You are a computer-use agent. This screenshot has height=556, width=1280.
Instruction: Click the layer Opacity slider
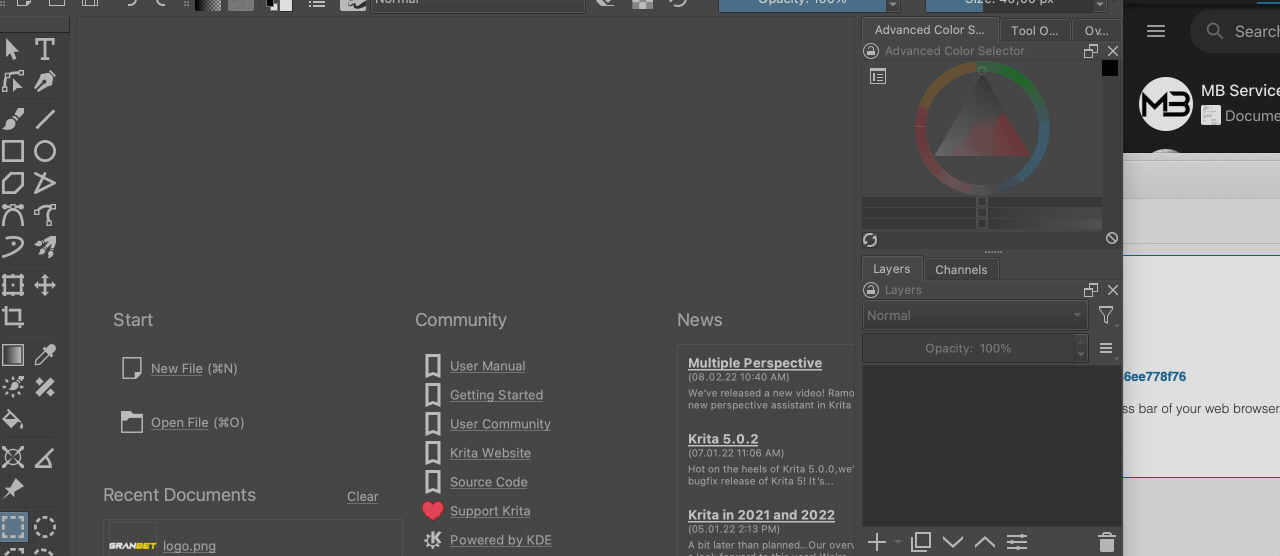click(968, 348)
